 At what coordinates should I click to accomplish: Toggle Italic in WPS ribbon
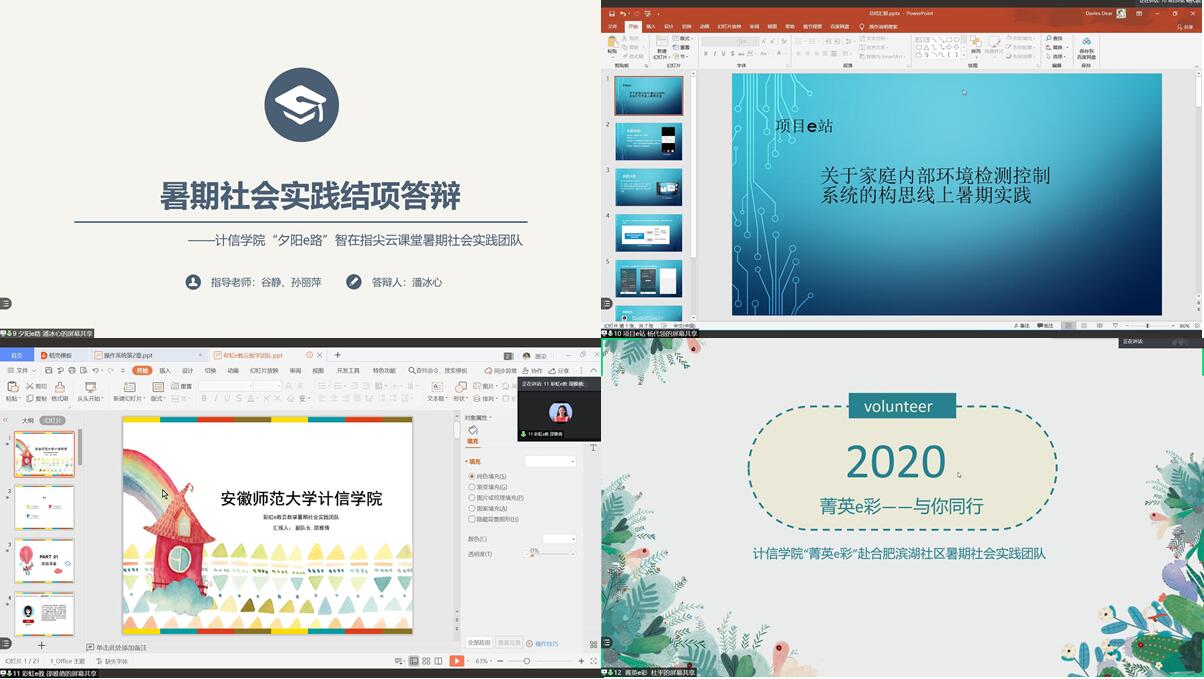[216, 398]
